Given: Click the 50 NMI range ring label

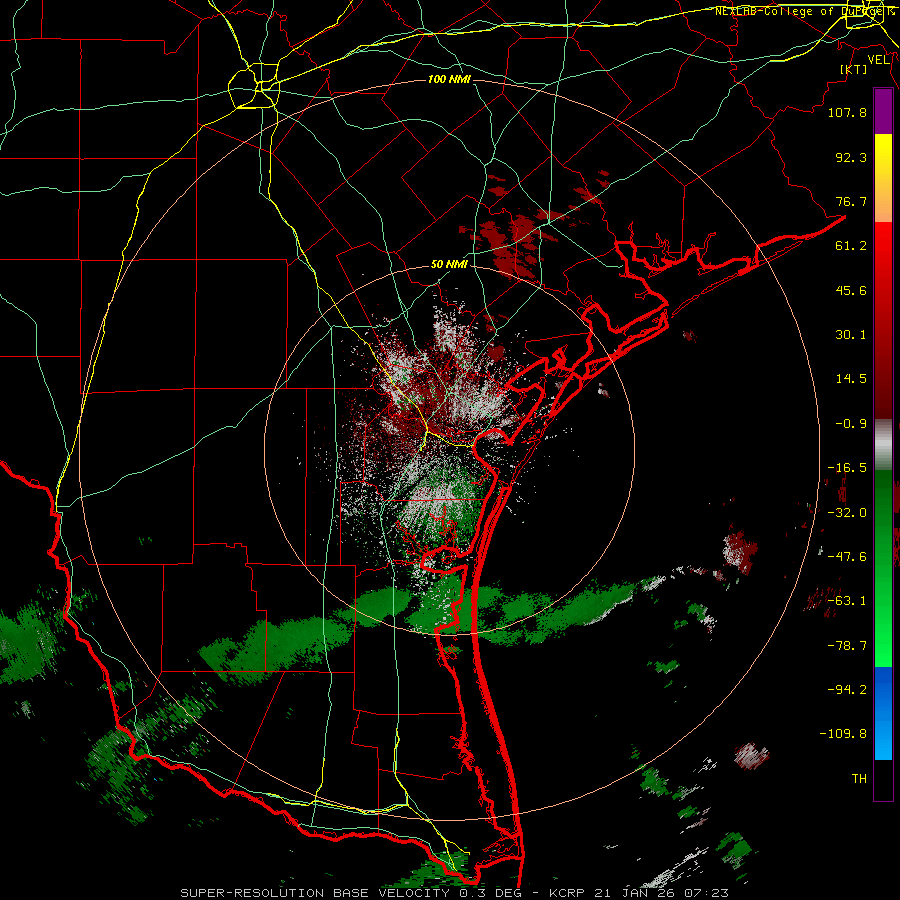Looking at the screenshot, I should (449, 265).
